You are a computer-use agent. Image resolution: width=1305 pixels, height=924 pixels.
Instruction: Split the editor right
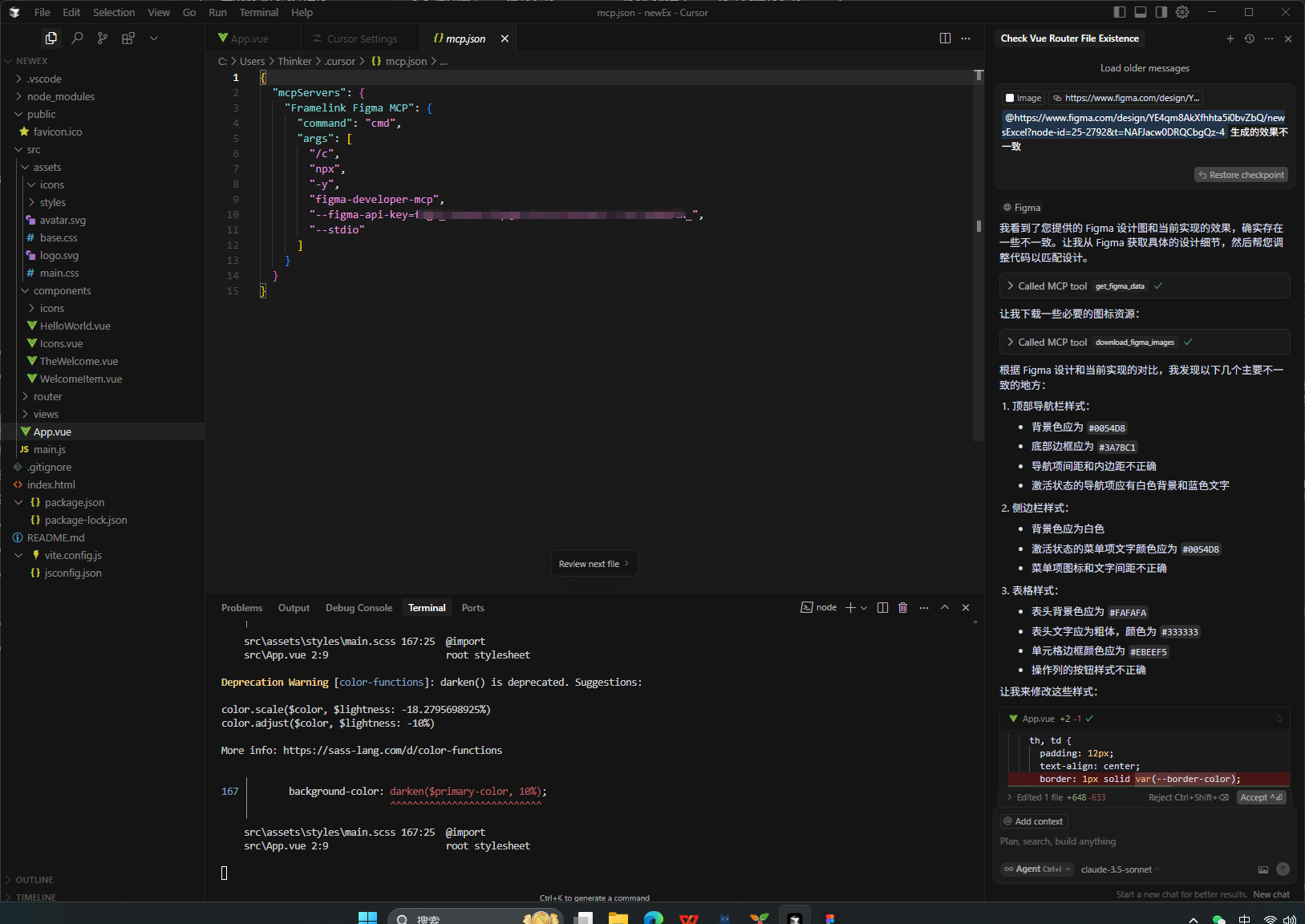[945, 38]
